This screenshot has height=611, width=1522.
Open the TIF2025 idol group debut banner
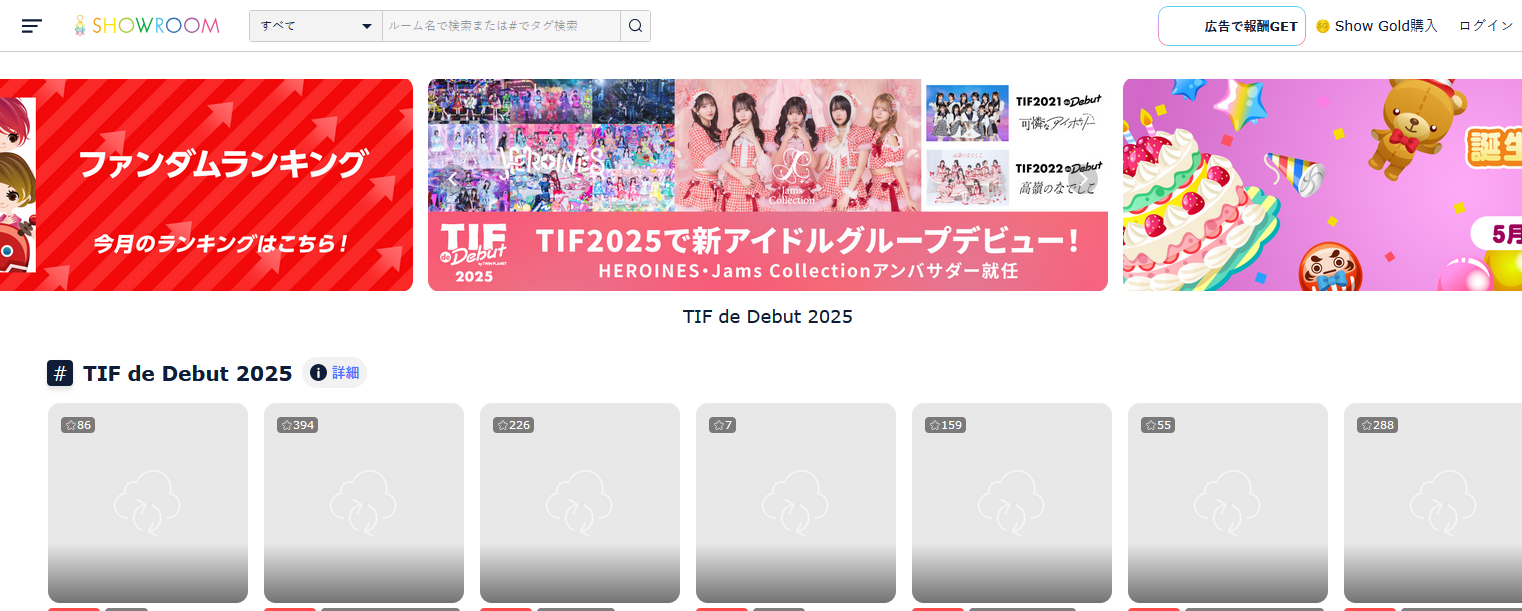click(768, 185)
